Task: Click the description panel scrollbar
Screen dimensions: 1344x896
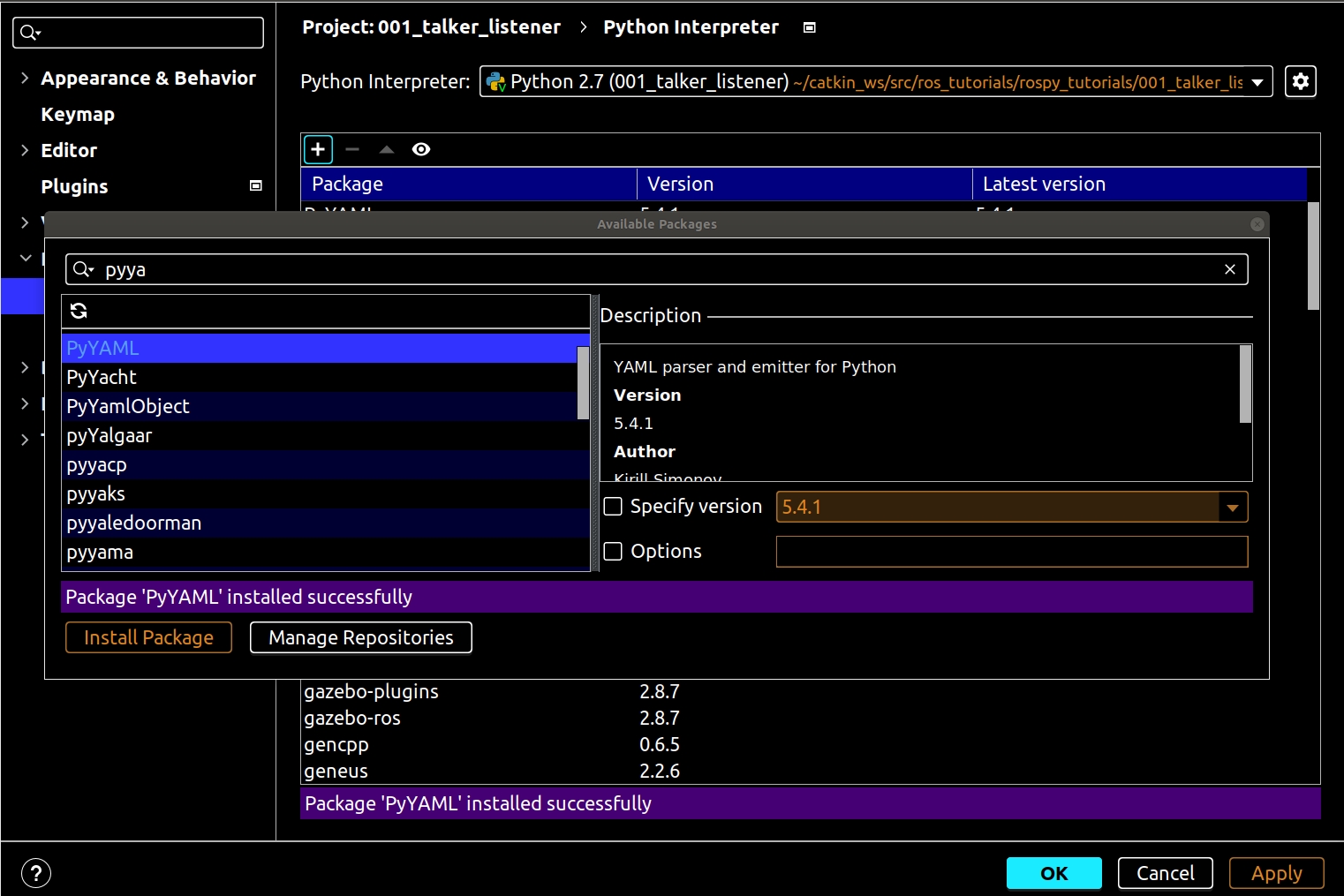Action: [x=1245, y=384]
